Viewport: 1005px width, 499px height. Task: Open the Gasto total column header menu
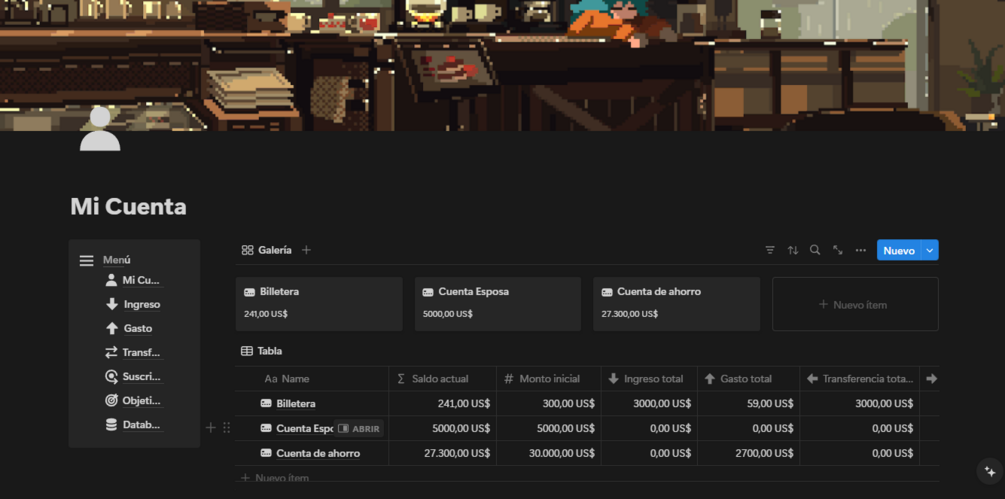749,379
